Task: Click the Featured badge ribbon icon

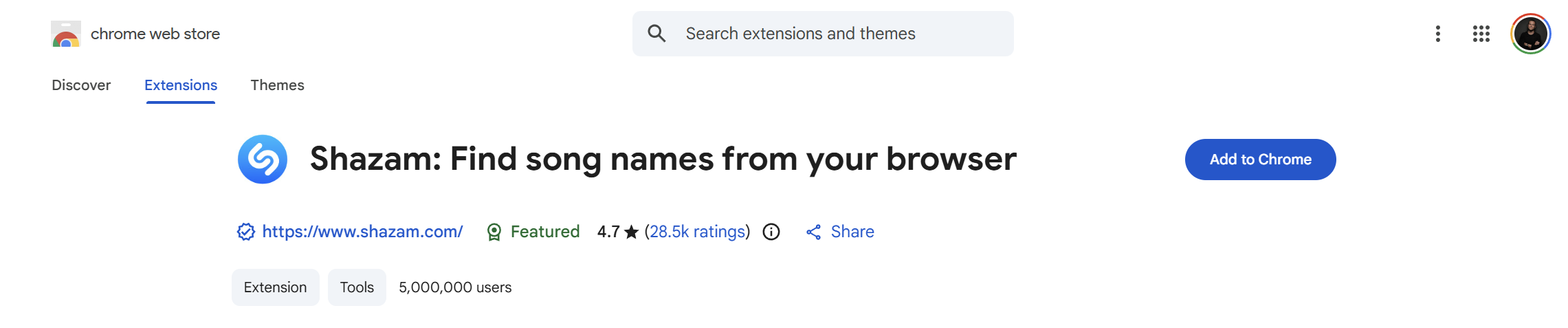Action: coord(494,232)
